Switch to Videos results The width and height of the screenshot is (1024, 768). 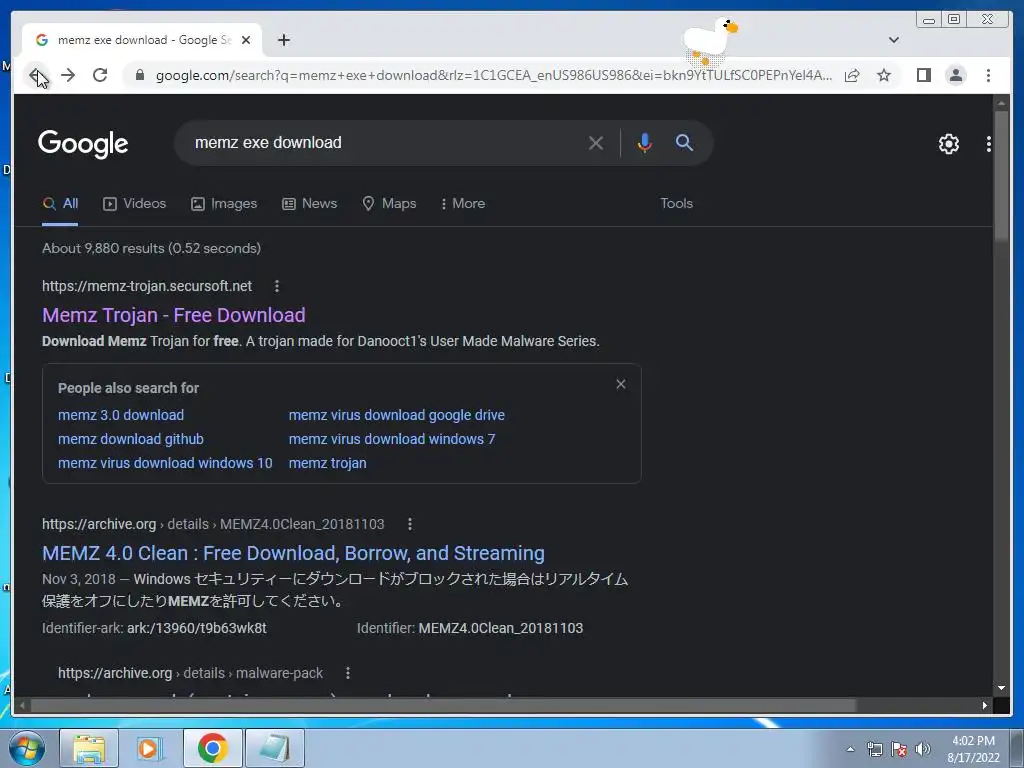[x=135, y=204]
